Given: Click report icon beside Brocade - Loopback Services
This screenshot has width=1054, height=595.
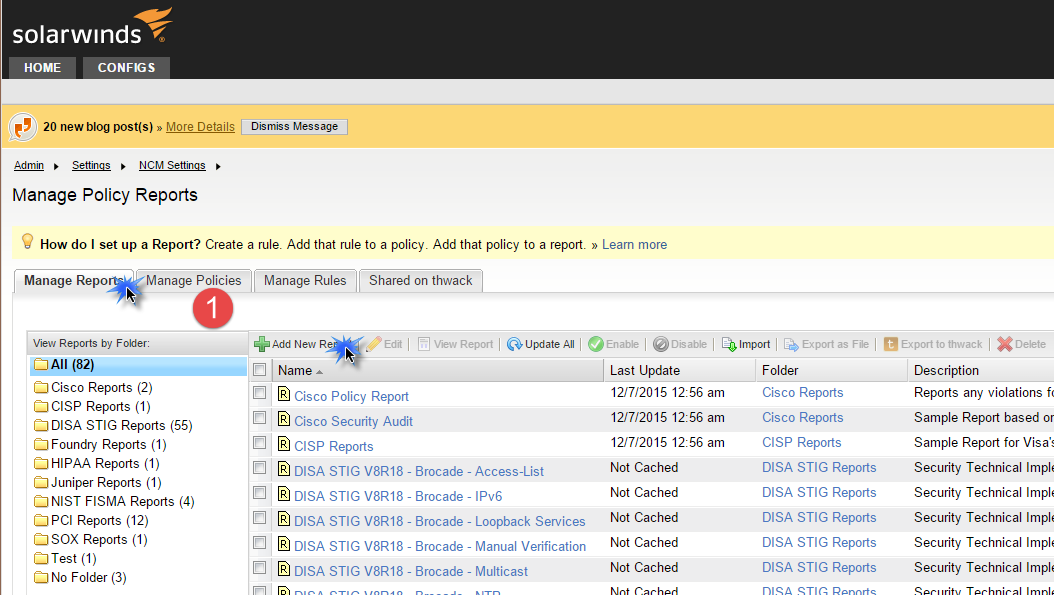Looking at the screenshot, I should coord(284,519).
